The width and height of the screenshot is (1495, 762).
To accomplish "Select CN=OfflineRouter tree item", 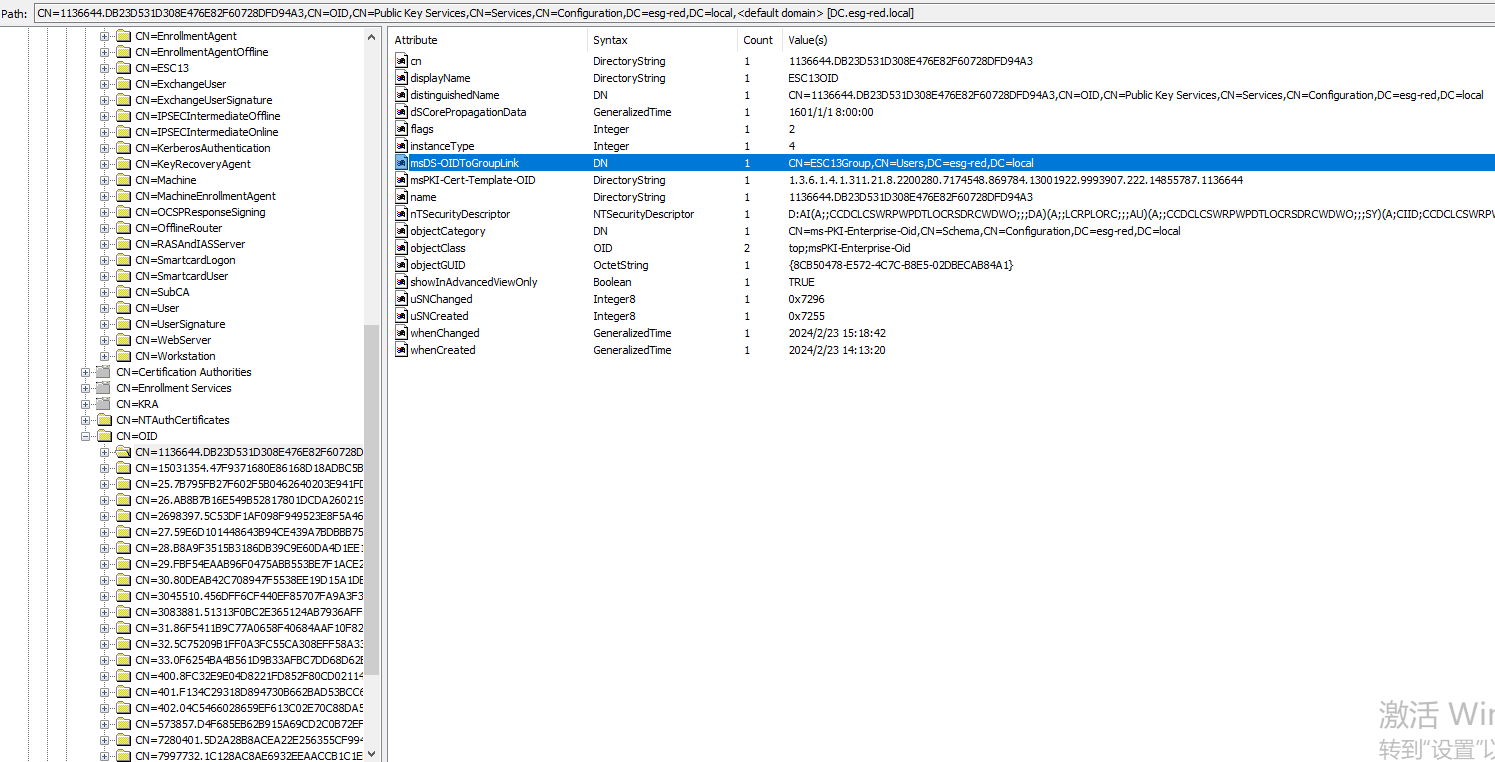I will [179, 228].
